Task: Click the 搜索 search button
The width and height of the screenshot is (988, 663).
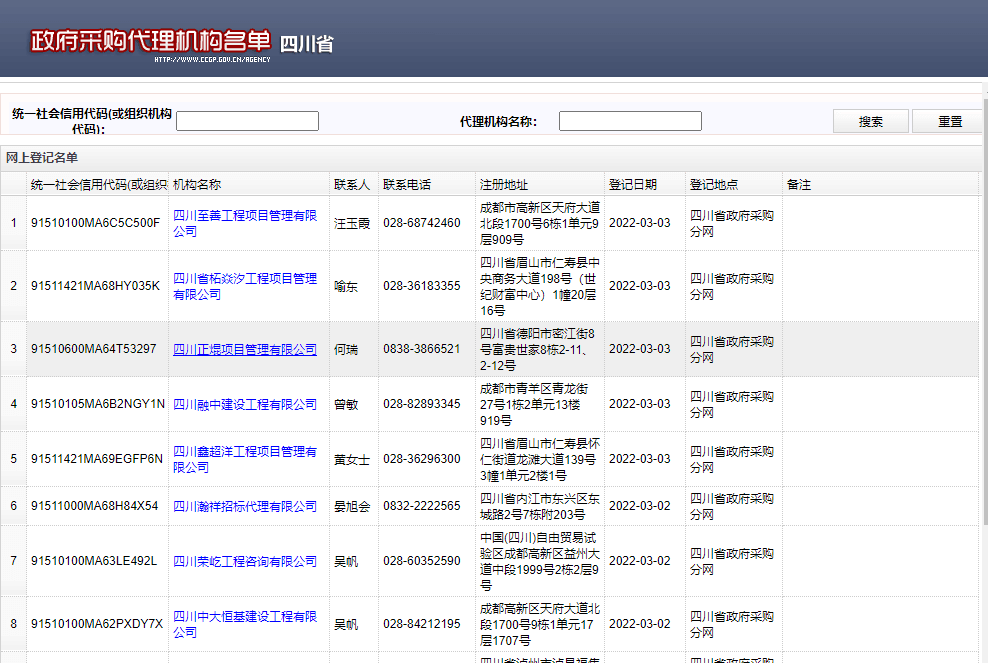Action: [x=870, y=121]
